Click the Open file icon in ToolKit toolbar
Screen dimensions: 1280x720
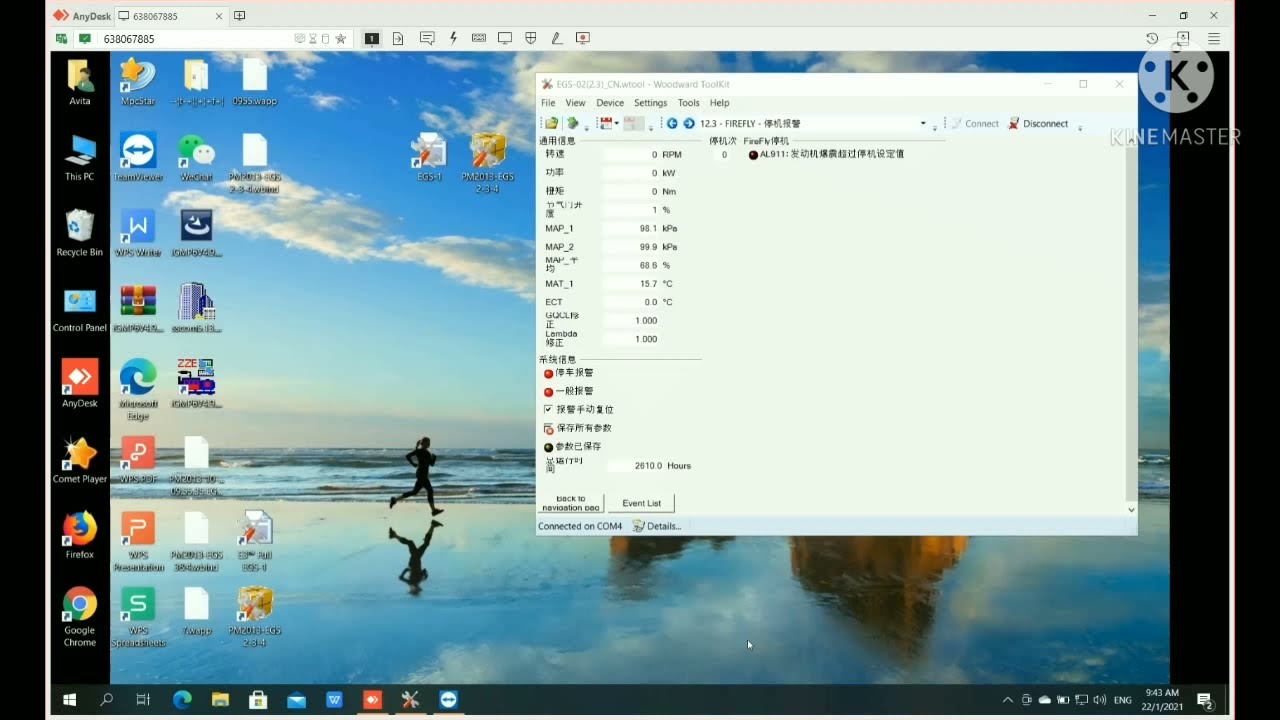[x=551, y=123]
